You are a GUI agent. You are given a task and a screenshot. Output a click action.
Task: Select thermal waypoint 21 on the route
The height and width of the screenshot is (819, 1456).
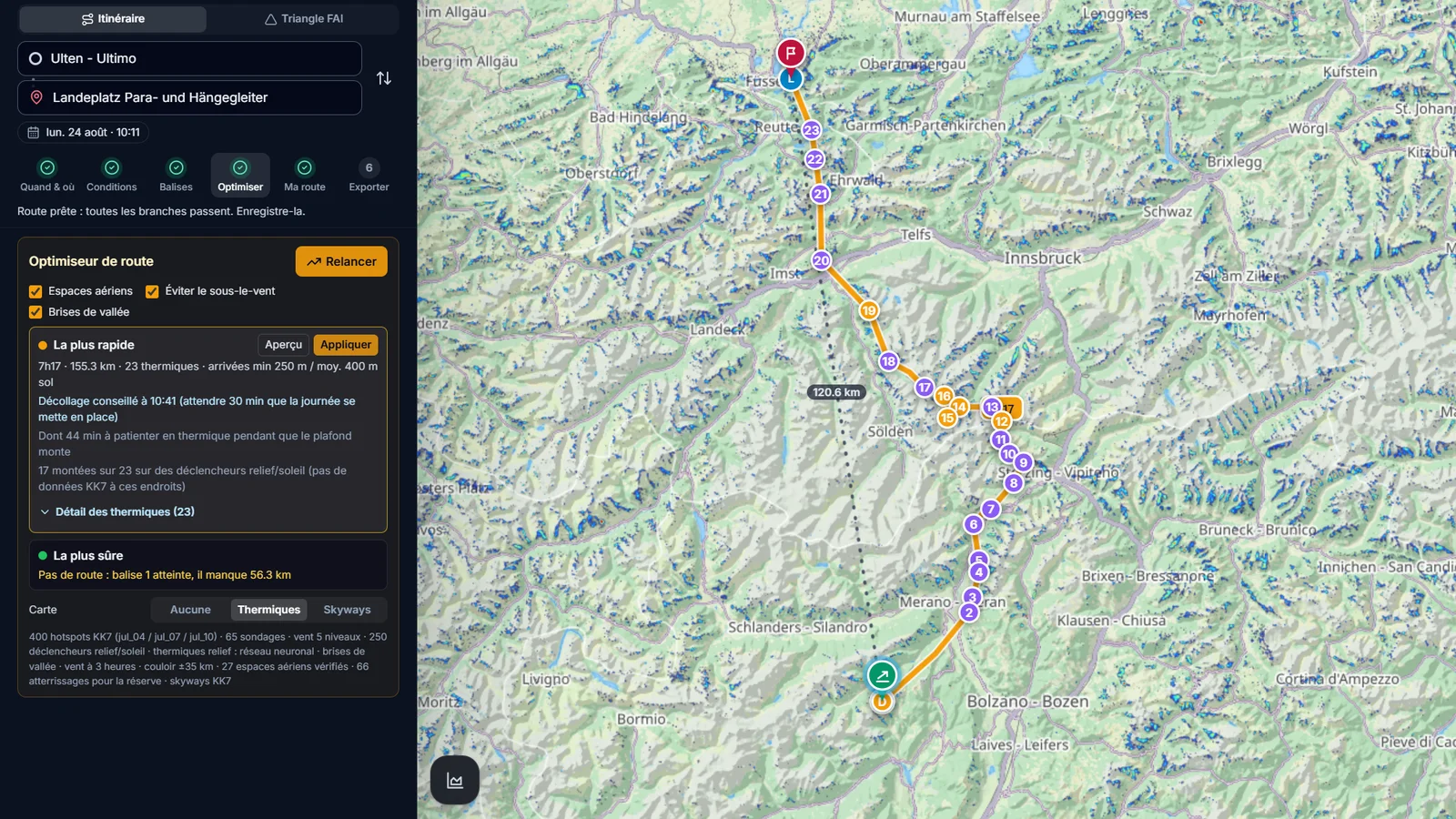[x=821, y=194]
